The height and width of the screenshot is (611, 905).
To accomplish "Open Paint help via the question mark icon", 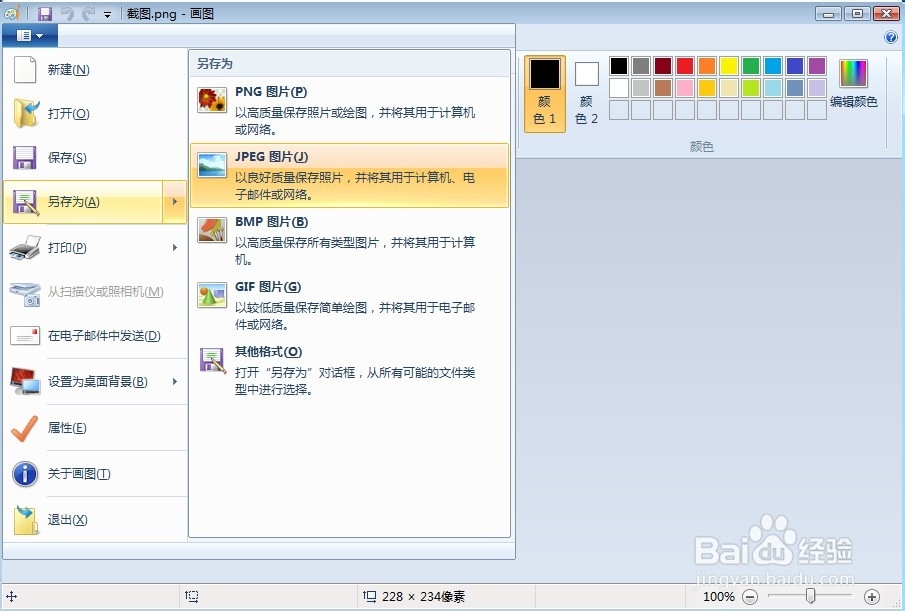I will (890, 37).
